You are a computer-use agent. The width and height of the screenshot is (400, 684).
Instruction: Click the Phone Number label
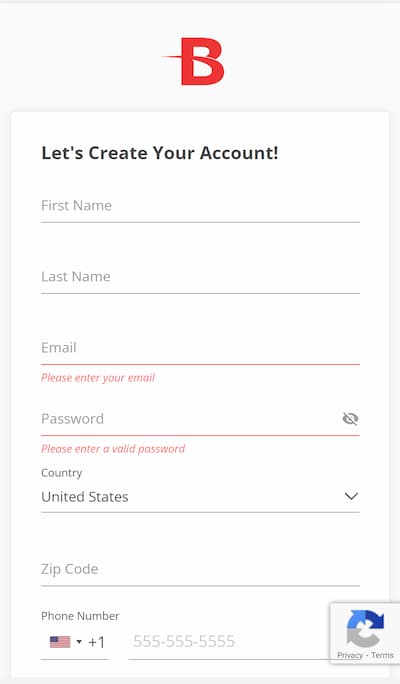coord(80,616)
